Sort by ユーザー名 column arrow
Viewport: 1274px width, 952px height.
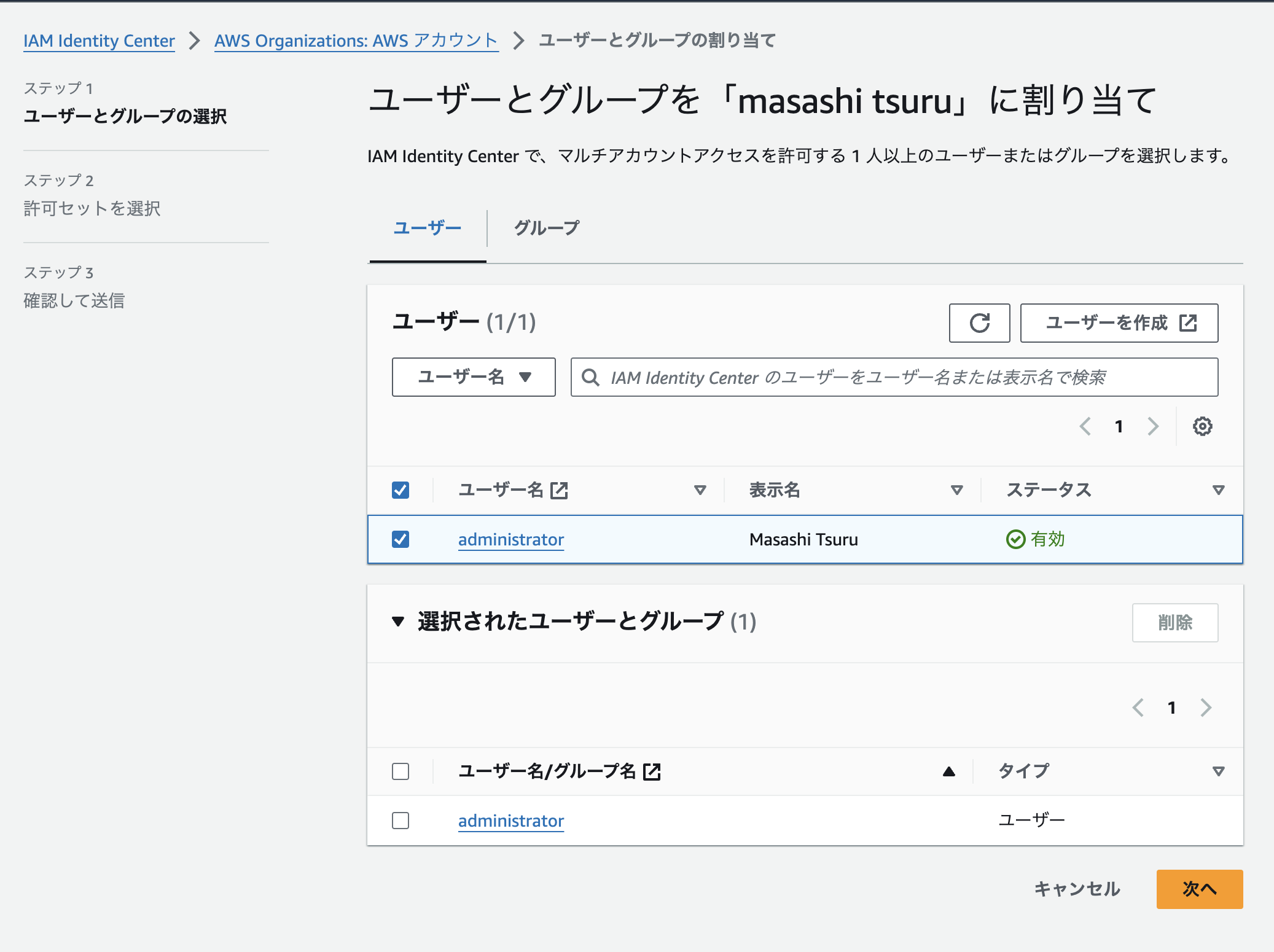(x=700, y=490)
